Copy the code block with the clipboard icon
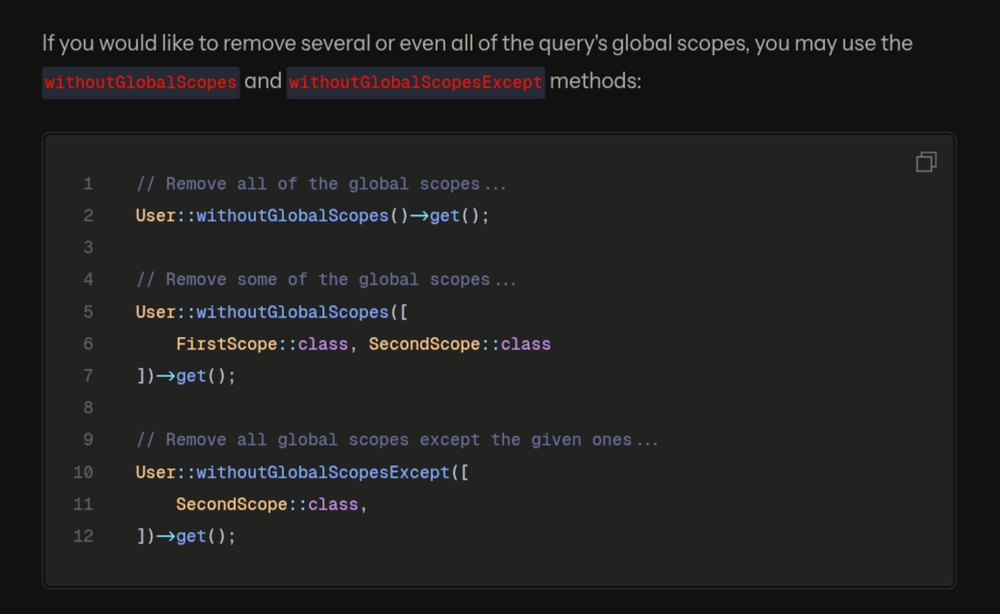The height and width of the screenshot is (614, 1000). pos(926,162)
